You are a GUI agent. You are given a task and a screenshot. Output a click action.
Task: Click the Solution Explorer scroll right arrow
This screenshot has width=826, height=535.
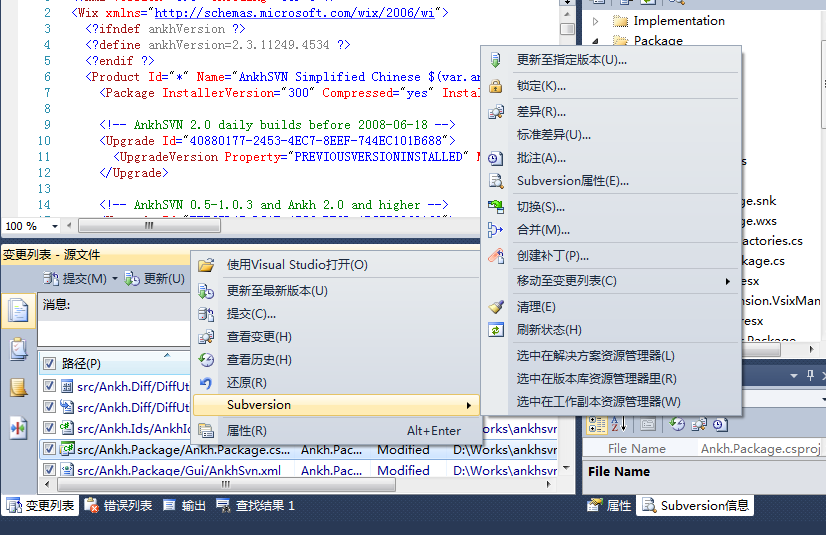pos(811,349)
